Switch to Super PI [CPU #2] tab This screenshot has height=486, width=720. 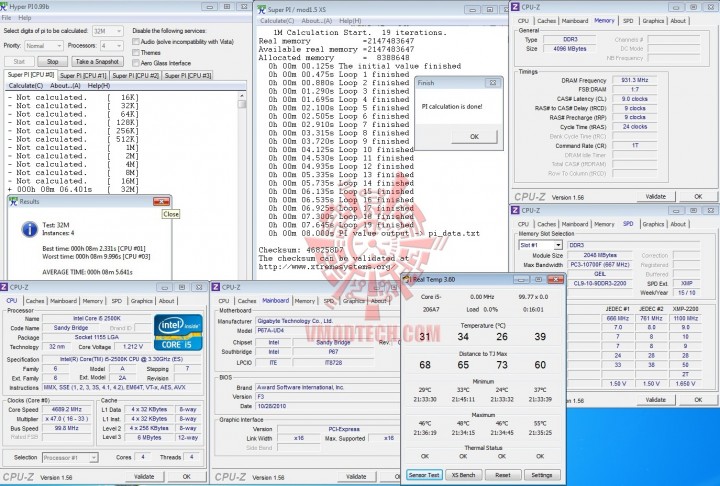tap(135, 76)
